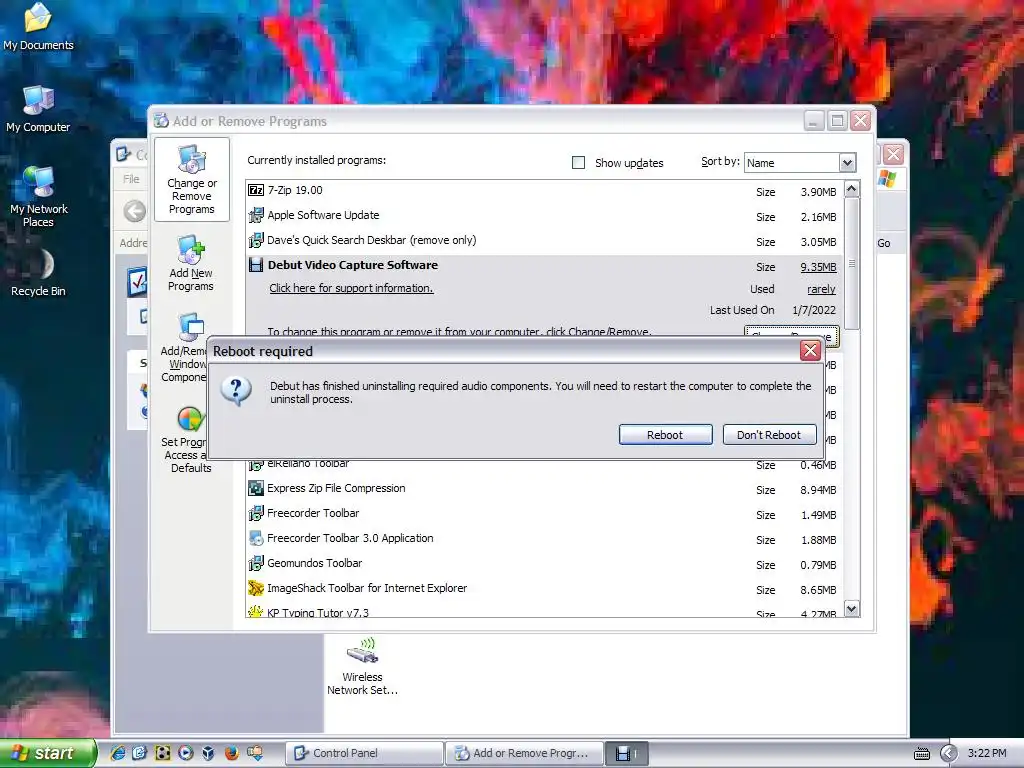Switch to Control Panel taskbar button
Viewport: 1024px width, 768px height.
click(364, 753)
